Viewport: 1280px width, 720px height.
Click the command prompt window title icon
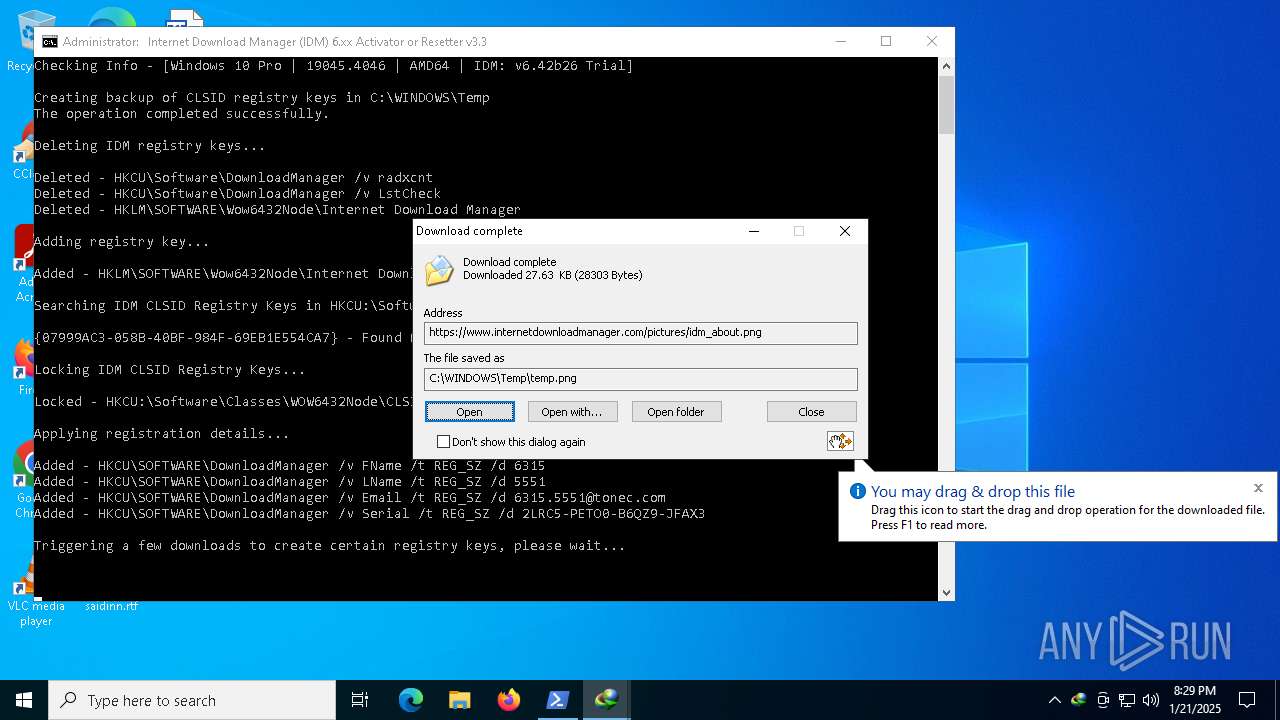tap(49, 42)
